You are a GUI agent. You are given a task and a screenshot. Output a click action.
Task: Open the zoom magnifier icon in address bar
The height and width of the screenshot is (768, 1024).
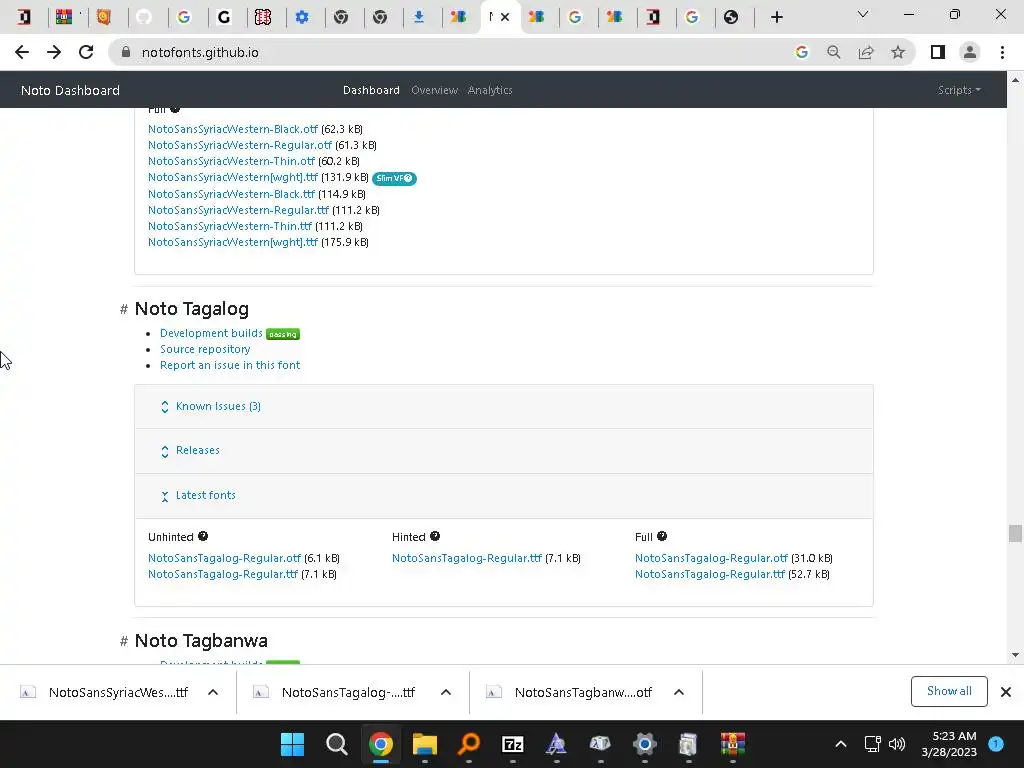[x=833, y=52]
